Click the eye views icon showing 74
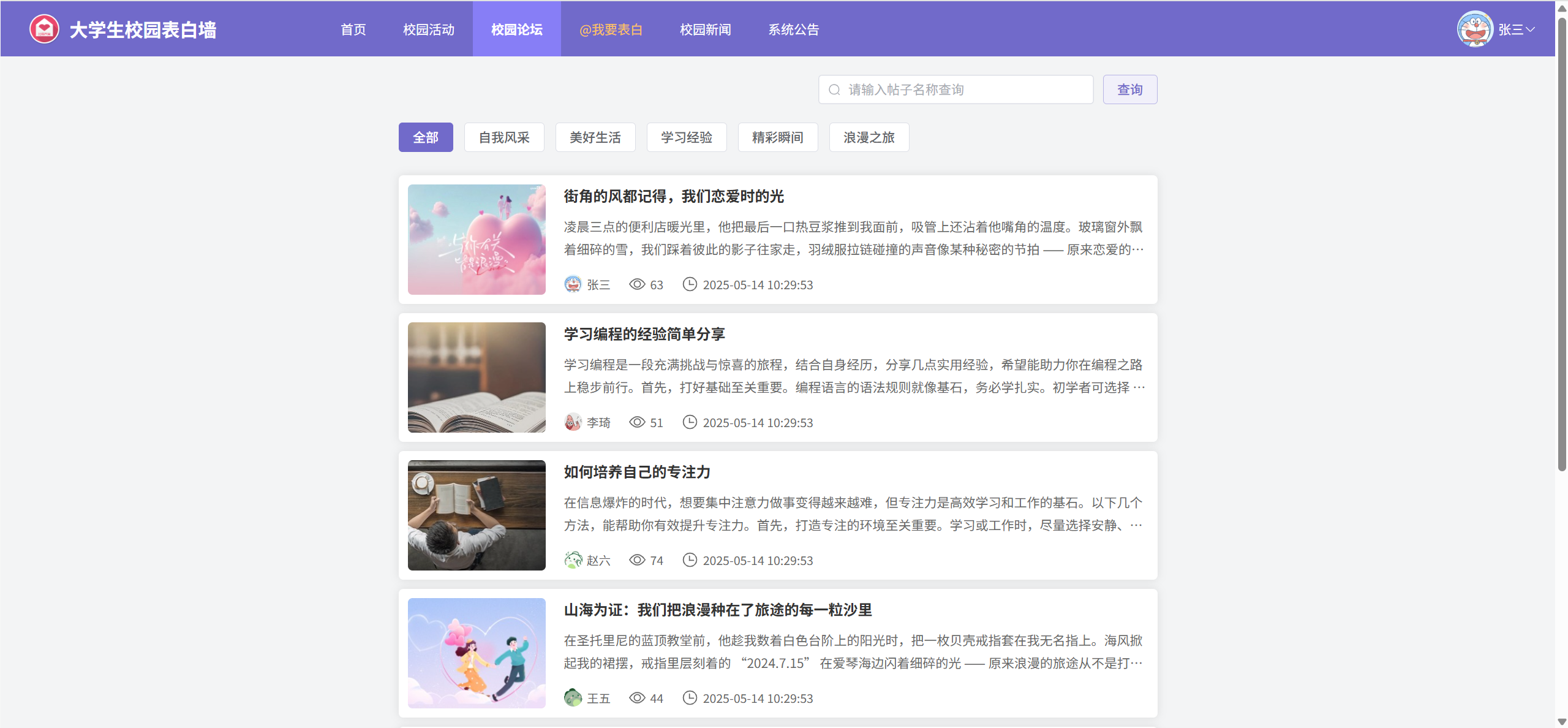1568x728 pixels. [637, 560]
